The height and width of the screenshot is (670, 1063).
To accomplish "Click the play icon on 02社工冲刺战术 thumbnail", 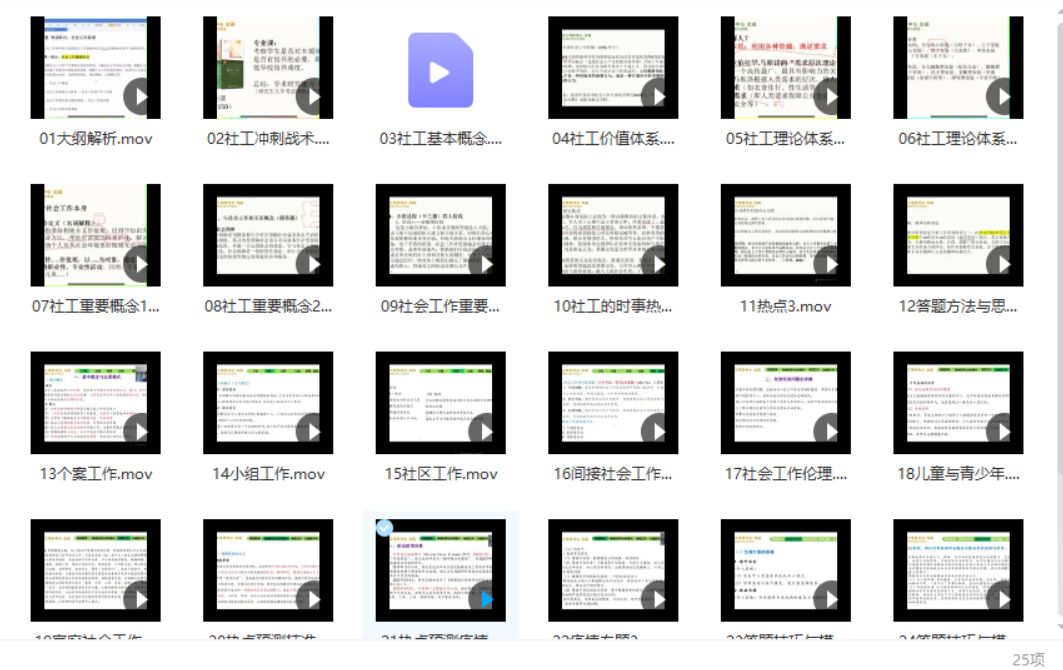I will (x=310, y=96).
